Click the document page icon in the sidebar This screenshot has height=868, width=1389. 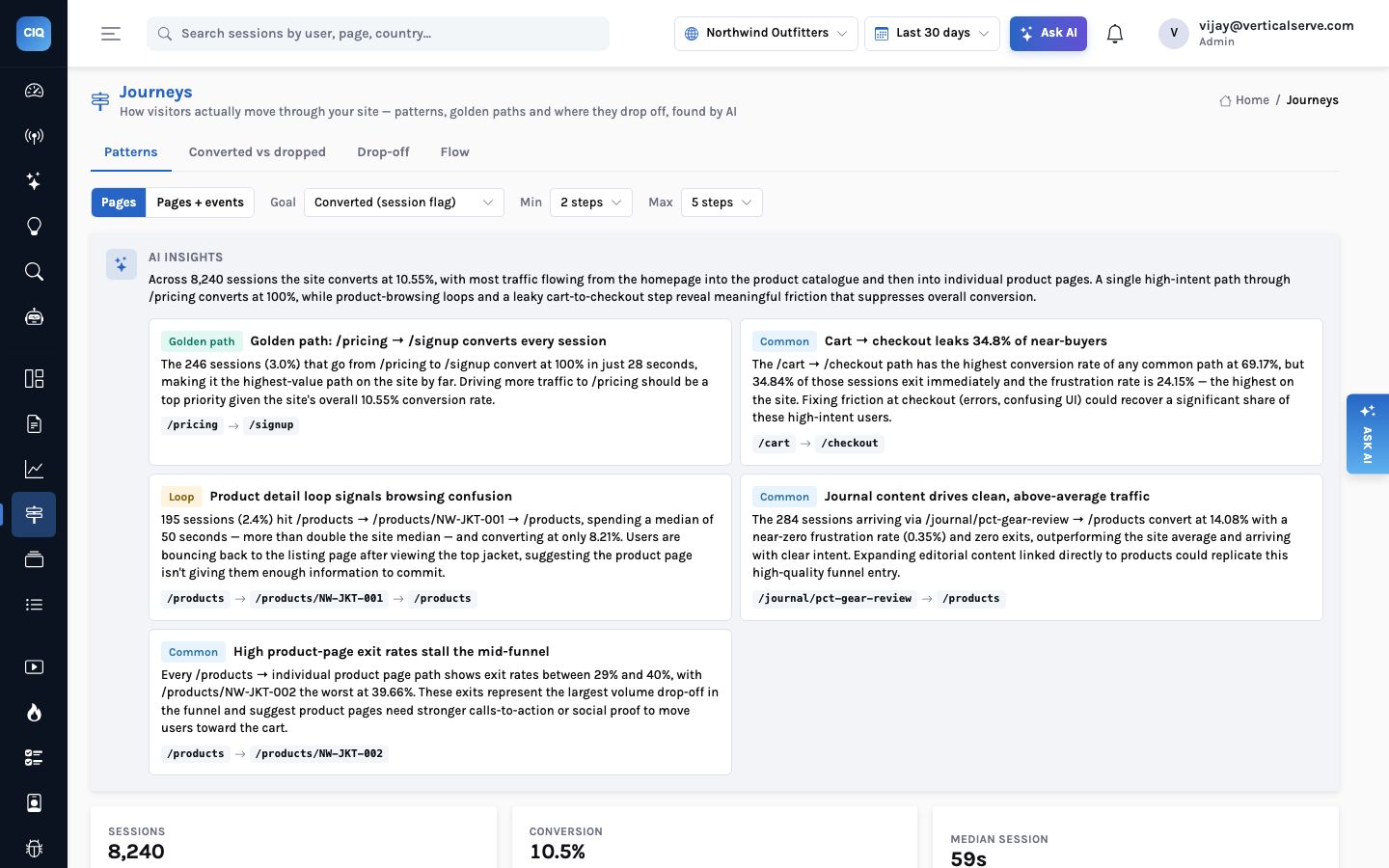(34, 423)
